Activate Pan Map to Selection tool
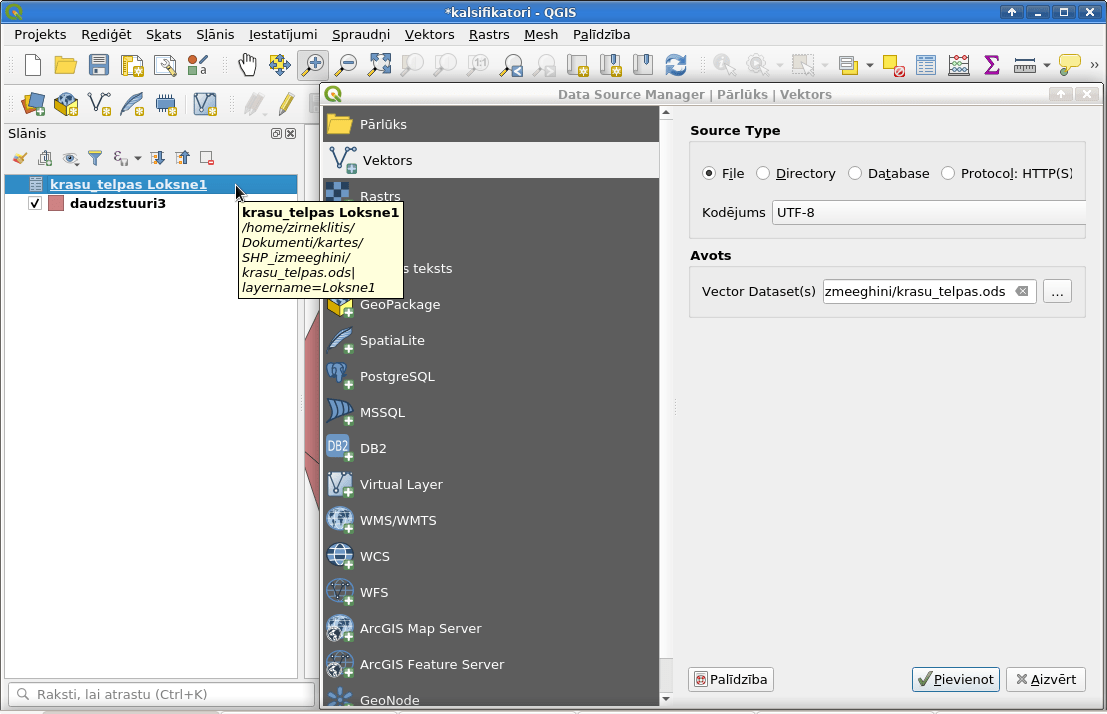1107x714 pixels. pyautogui.click(x=280, y=66)
